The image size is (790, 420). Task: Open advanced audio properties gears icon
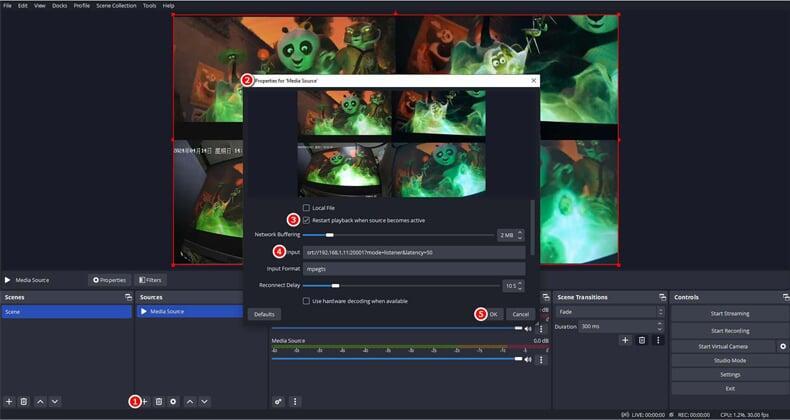click(278, 401)
